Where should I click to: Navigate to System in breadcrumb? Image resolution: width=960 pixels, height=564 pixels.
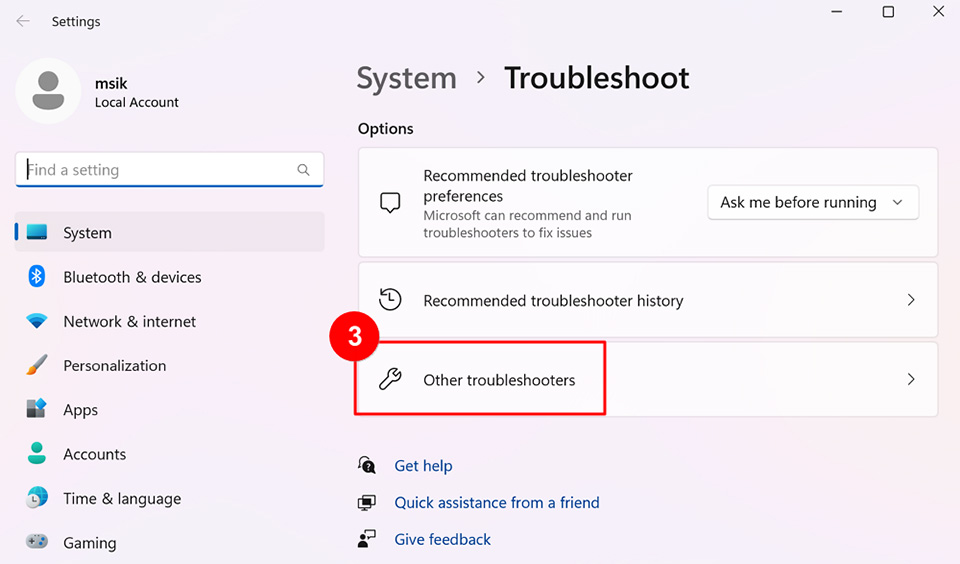[x=407, y=78]
